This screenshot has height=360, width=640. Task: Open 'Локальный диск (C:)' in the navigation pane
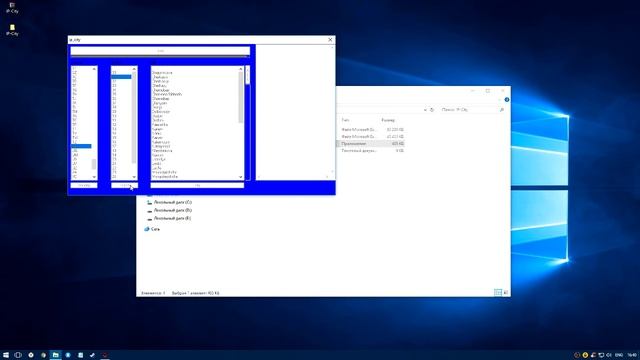pos(169,202)
